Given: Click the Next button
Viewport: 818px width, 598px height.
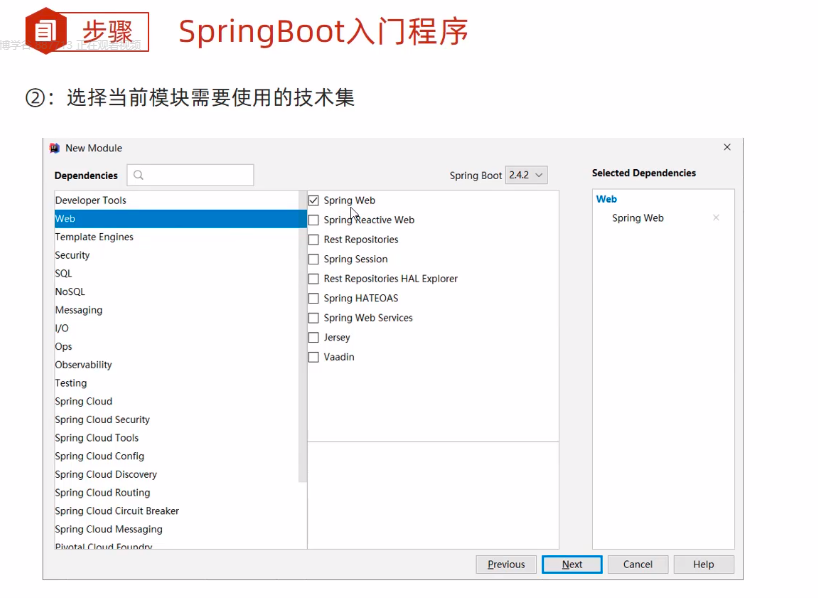Looking at the screenshot, I should click(572, 564).
